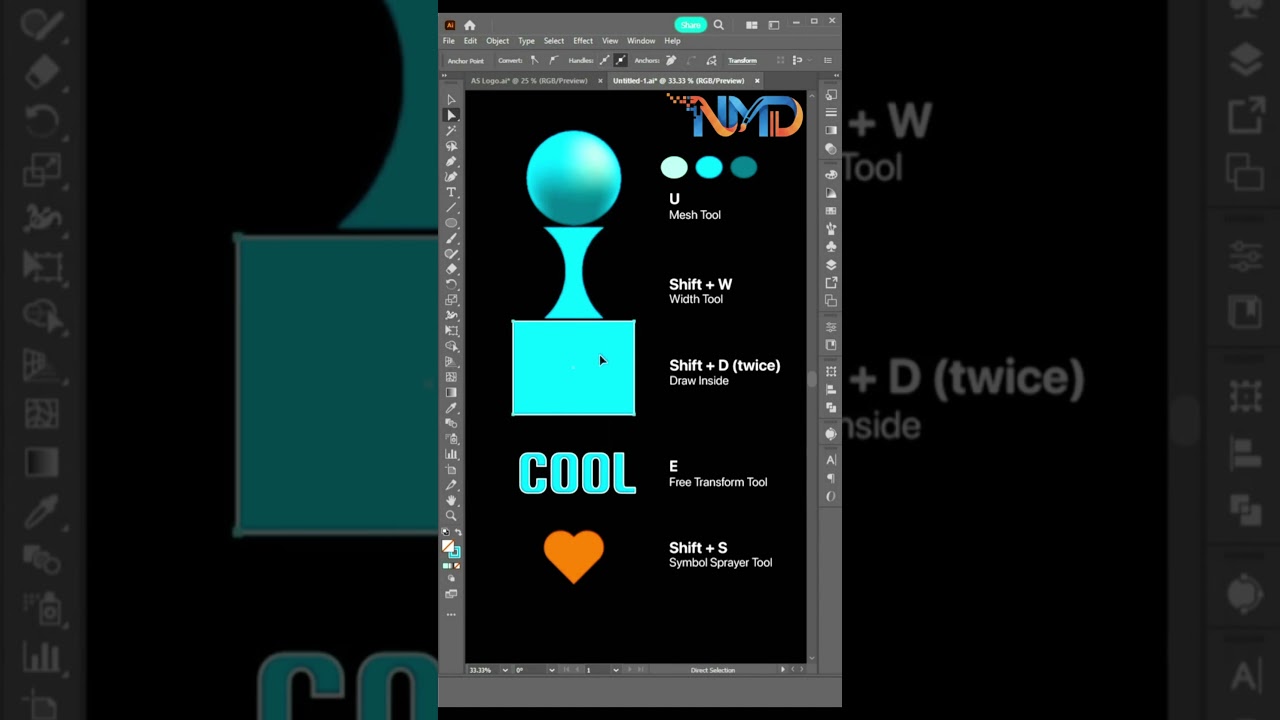Open Edit Toolbar three-dots button
The width and height of the screenshot is (1280, 720).
click(451, 615)
